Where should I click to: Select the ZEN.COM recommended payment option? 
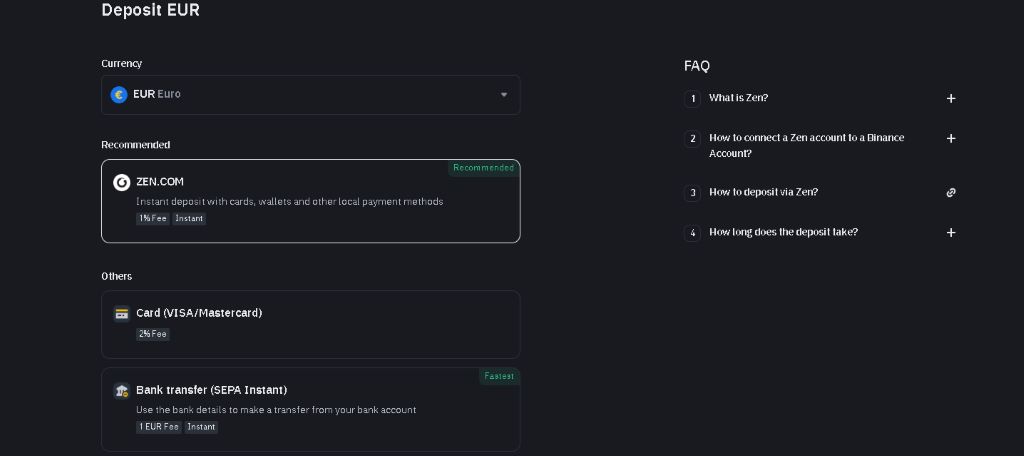coord(310,201)
